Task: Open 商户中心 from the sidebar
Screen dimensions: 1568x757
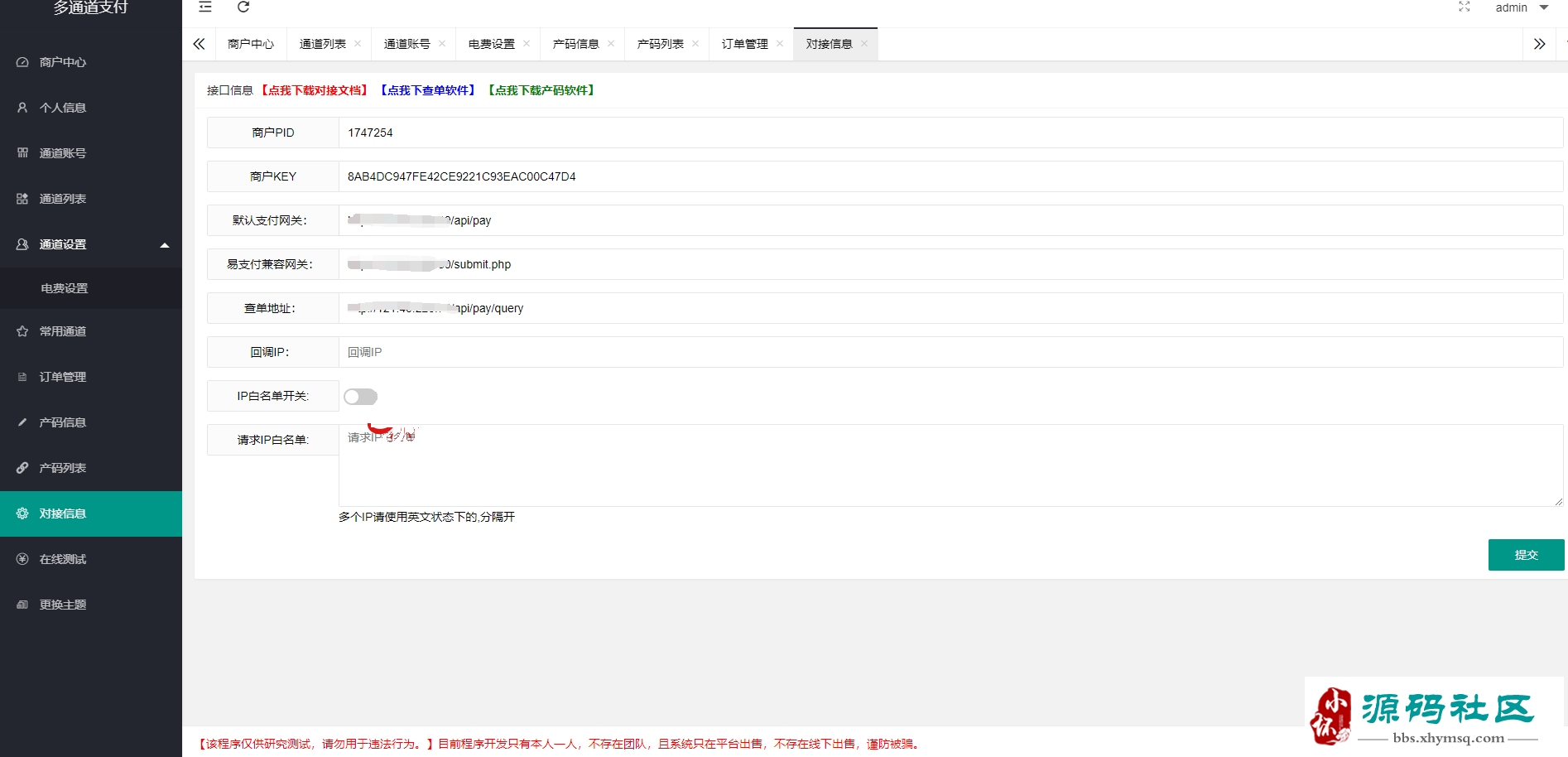Action: [x=63, y=62]
